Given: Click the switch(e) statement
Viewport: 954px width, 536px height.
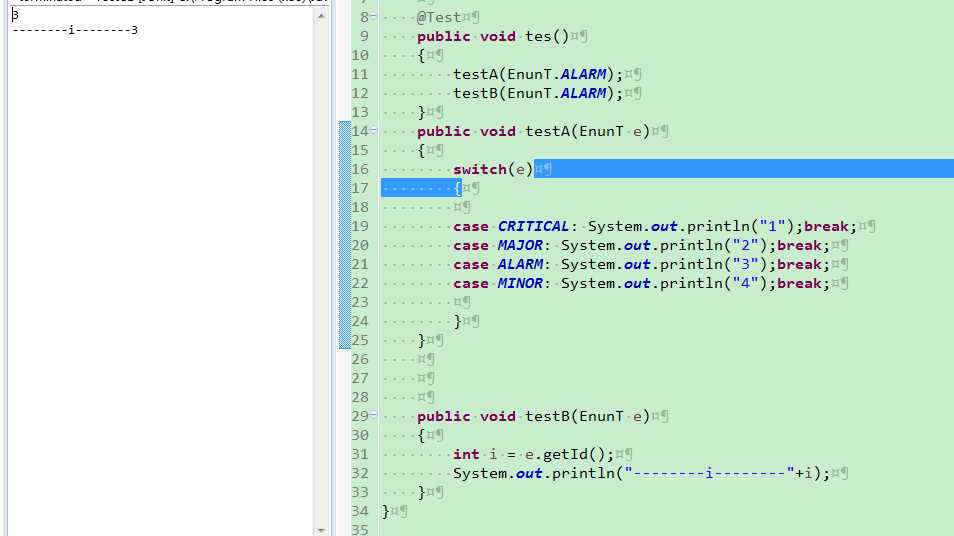Looking at the screenshot, I should point(493,169).
